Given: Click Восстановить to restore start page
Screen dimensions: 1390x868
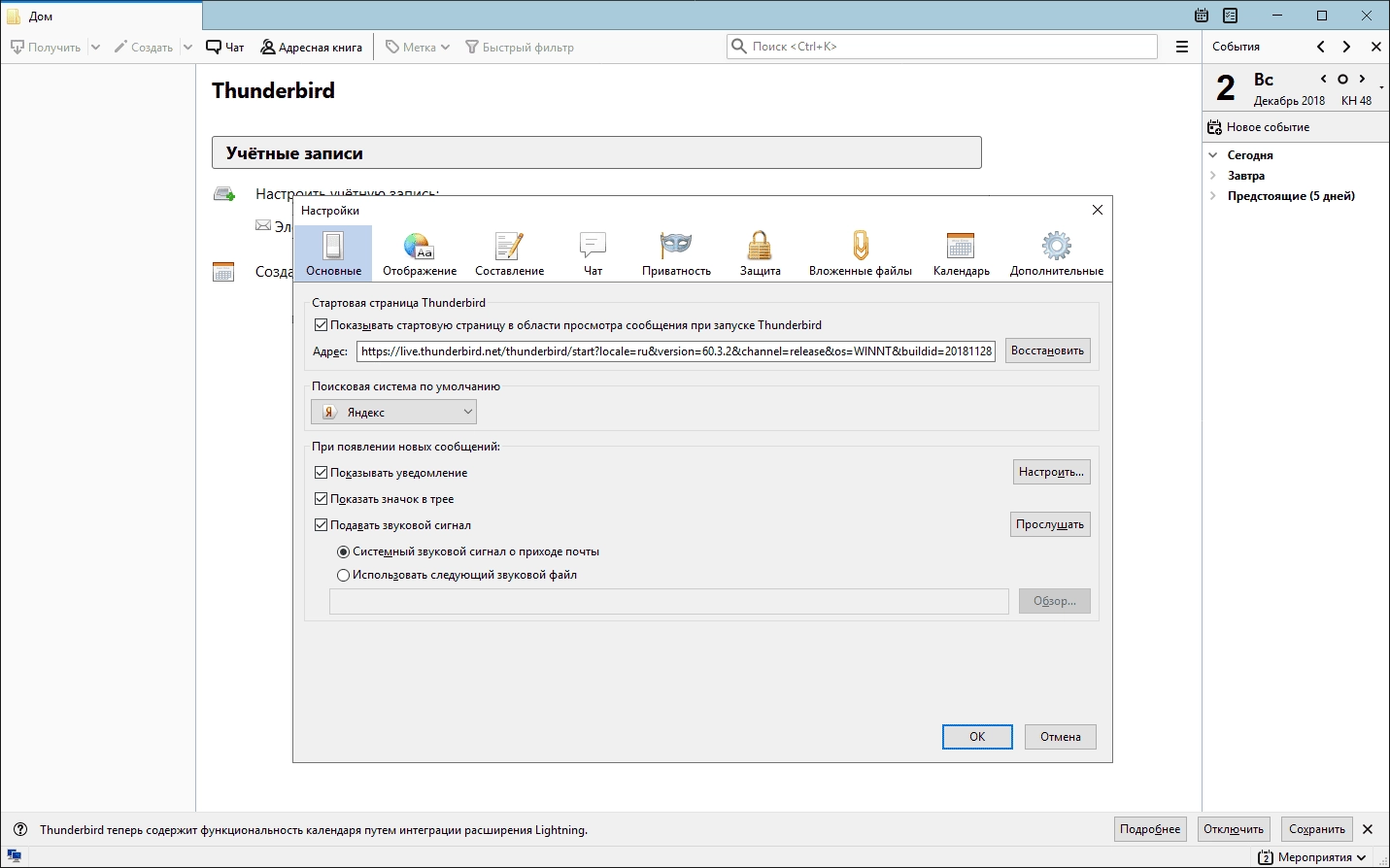Looking at the screenshot, I should tap(1047, 351).
